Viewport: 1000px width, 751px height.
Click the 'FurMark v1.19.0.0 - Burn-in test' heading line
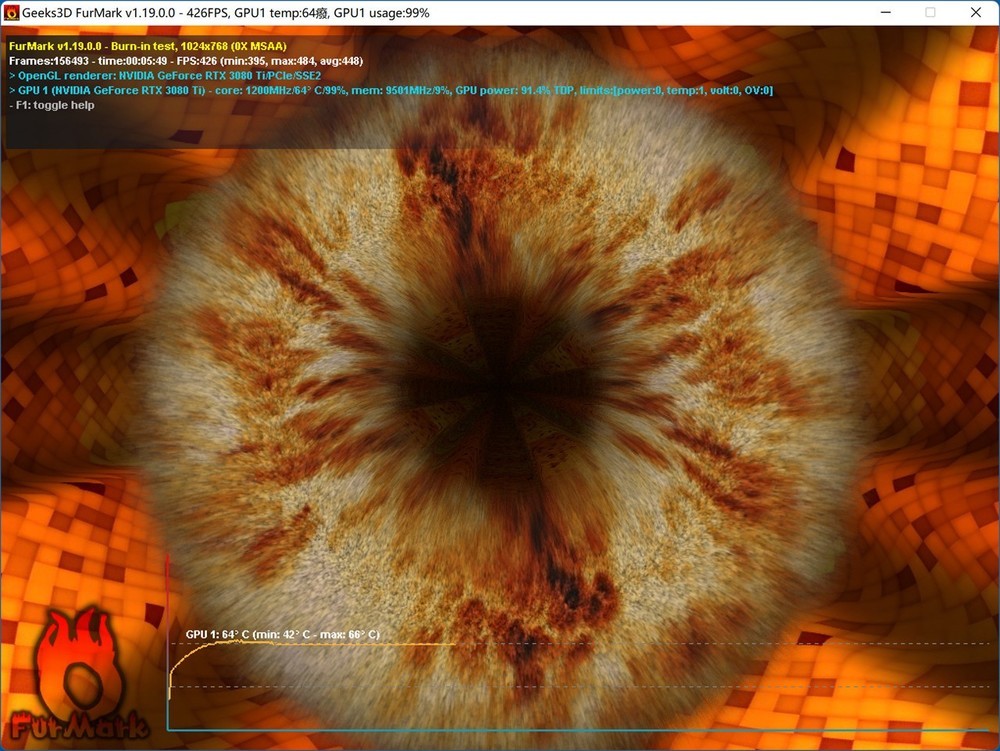click(148, 46)
